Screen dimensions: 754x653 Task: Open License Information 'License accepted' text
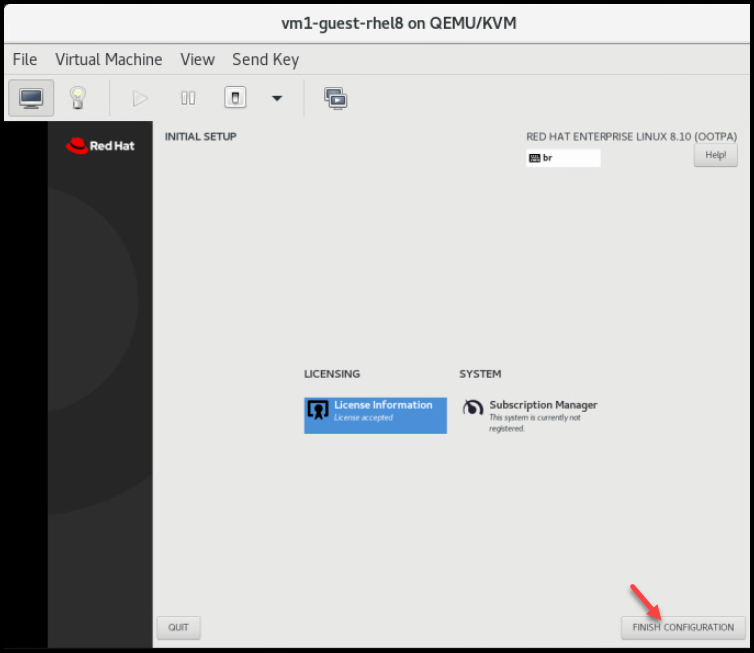[364, 418]
